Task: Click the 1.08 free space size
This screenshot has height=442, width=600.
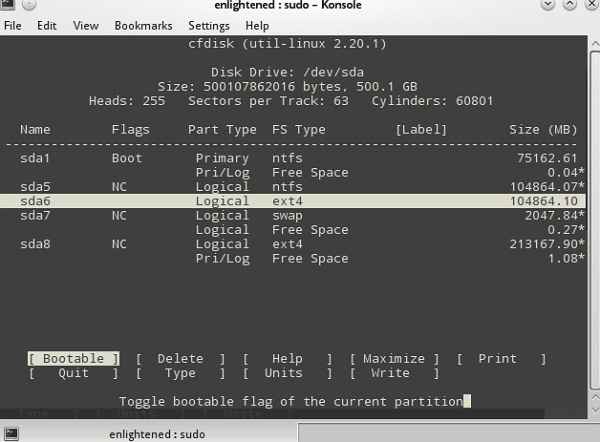Action: 566,258
